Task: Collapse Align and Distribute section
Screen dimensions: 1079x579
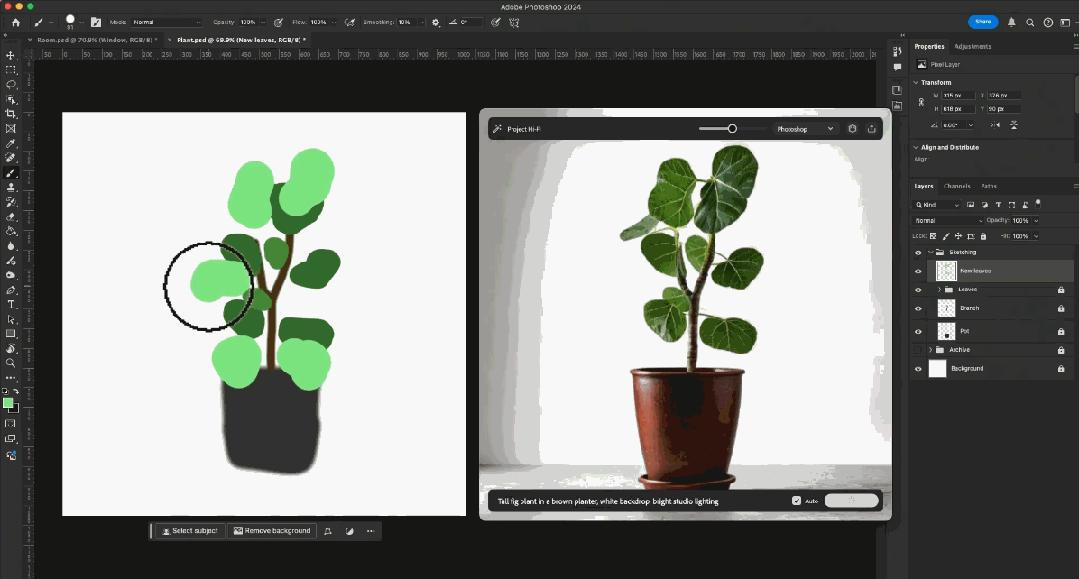Action: point(916,147)
